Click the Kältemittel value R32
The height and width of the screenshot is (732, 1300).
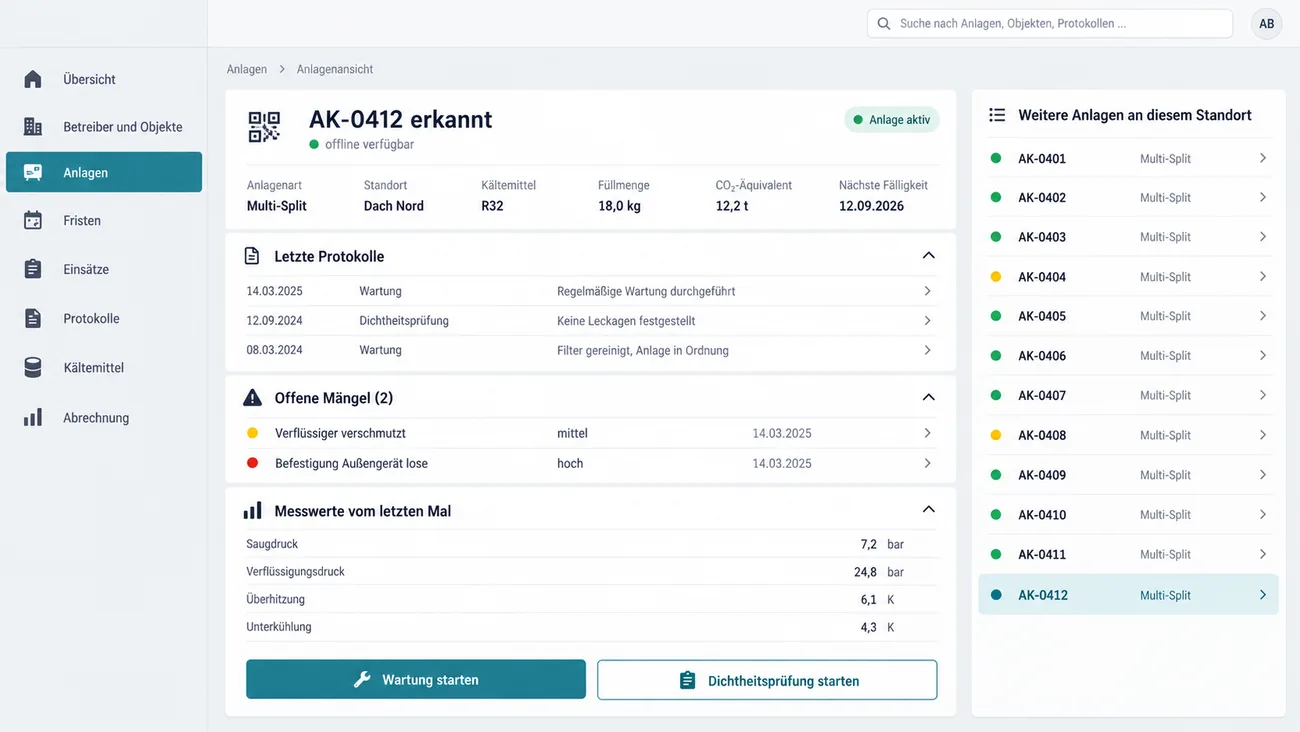tap(492, 206)
